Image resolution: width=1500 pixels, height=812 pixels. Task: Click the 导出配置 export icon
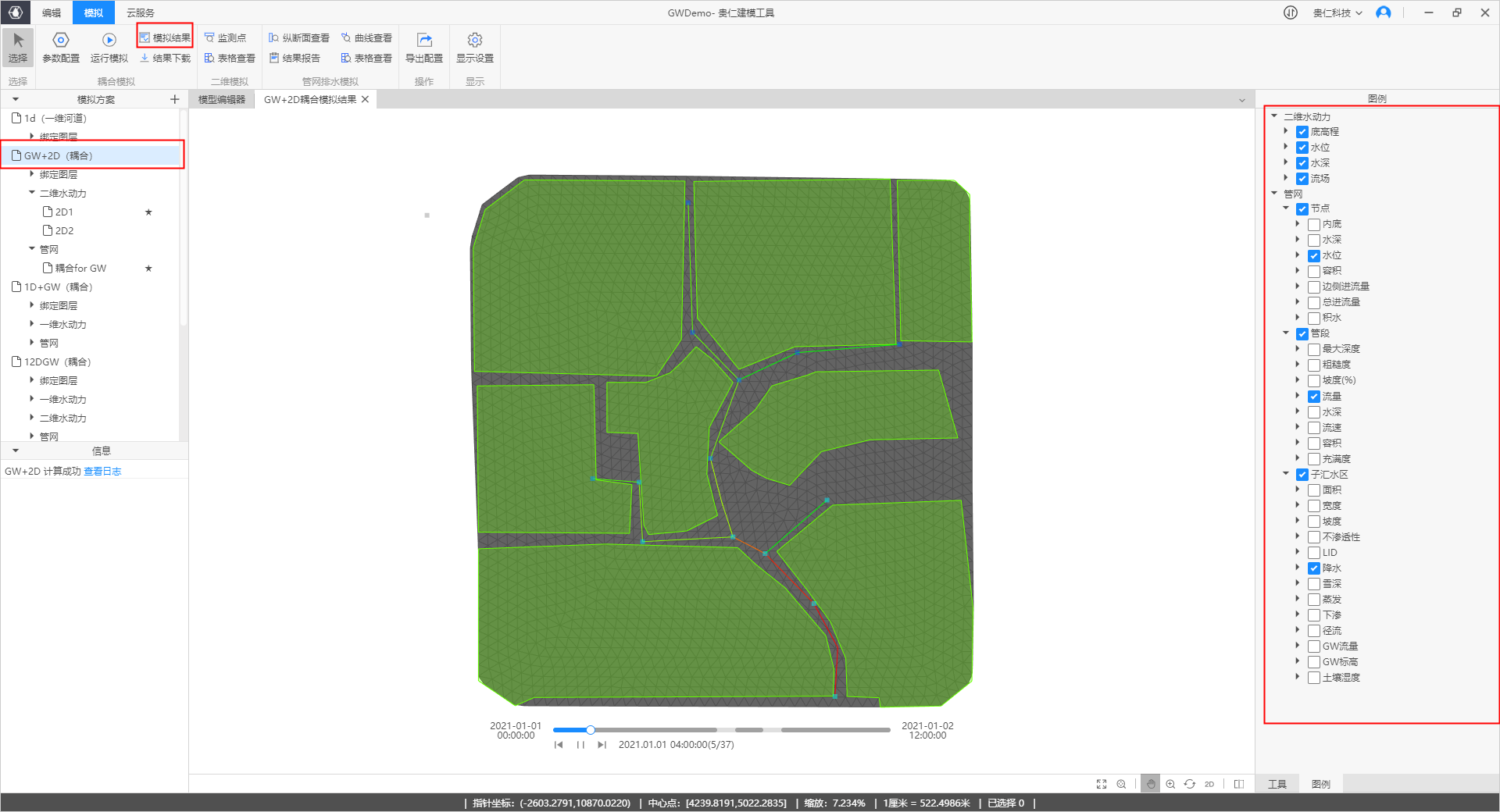pos(423,40)
